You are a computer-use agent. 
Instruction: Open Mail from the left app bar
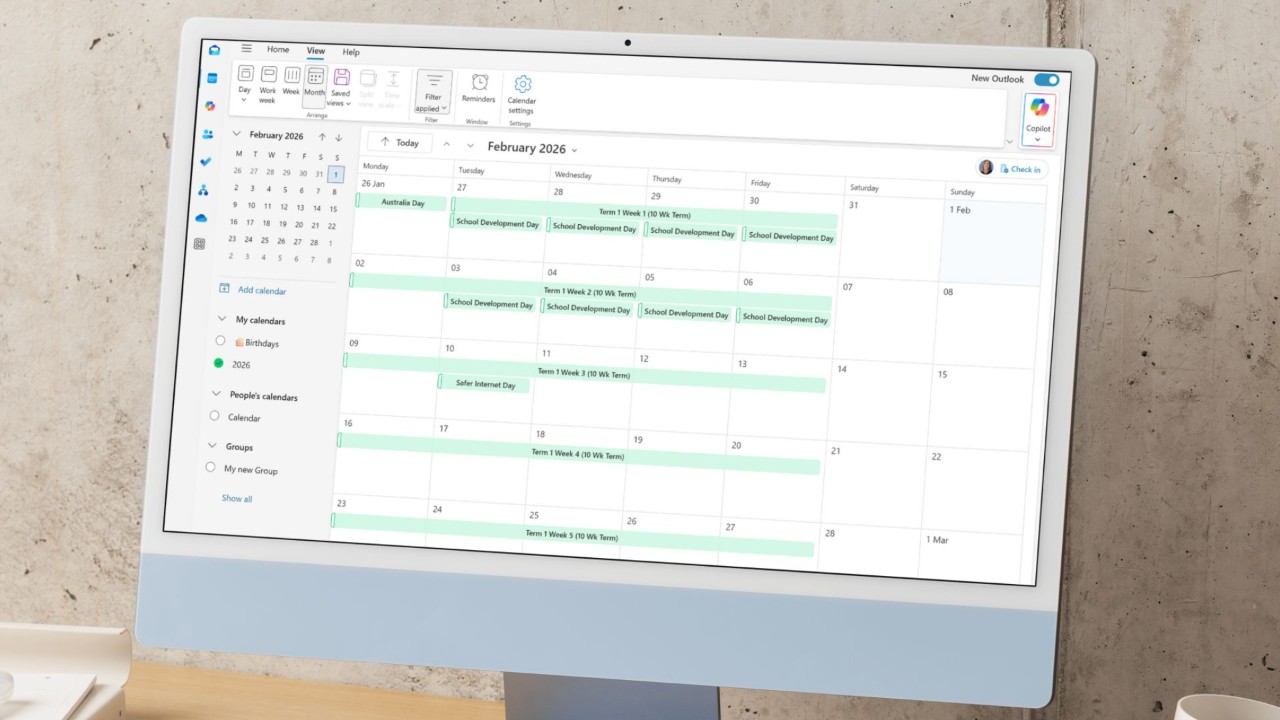[x=214, y=51]
